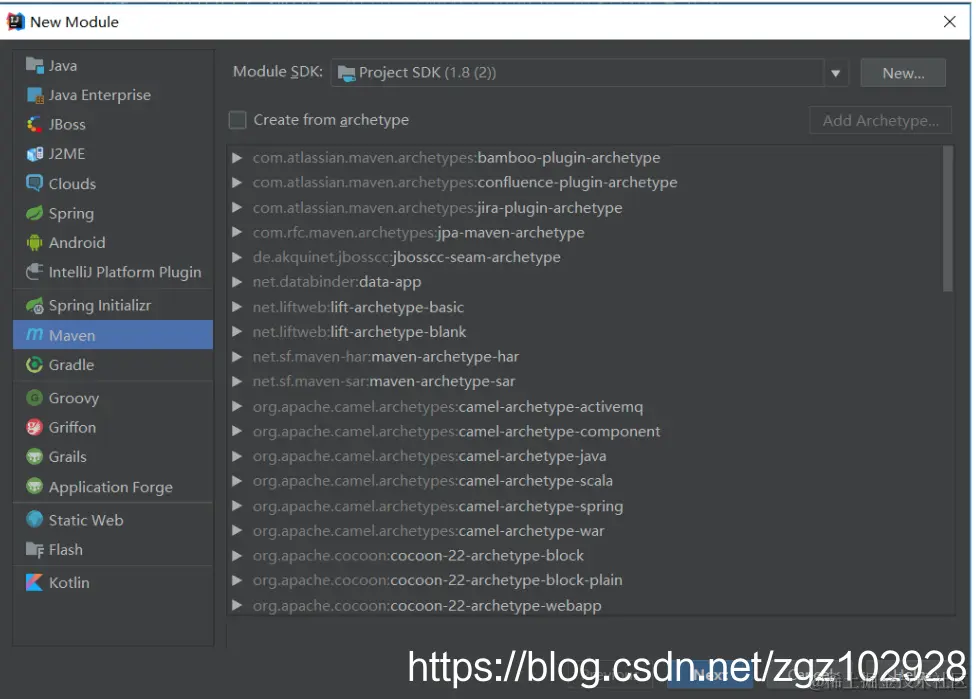Select camel-archetype-java row text

[429, 456]
